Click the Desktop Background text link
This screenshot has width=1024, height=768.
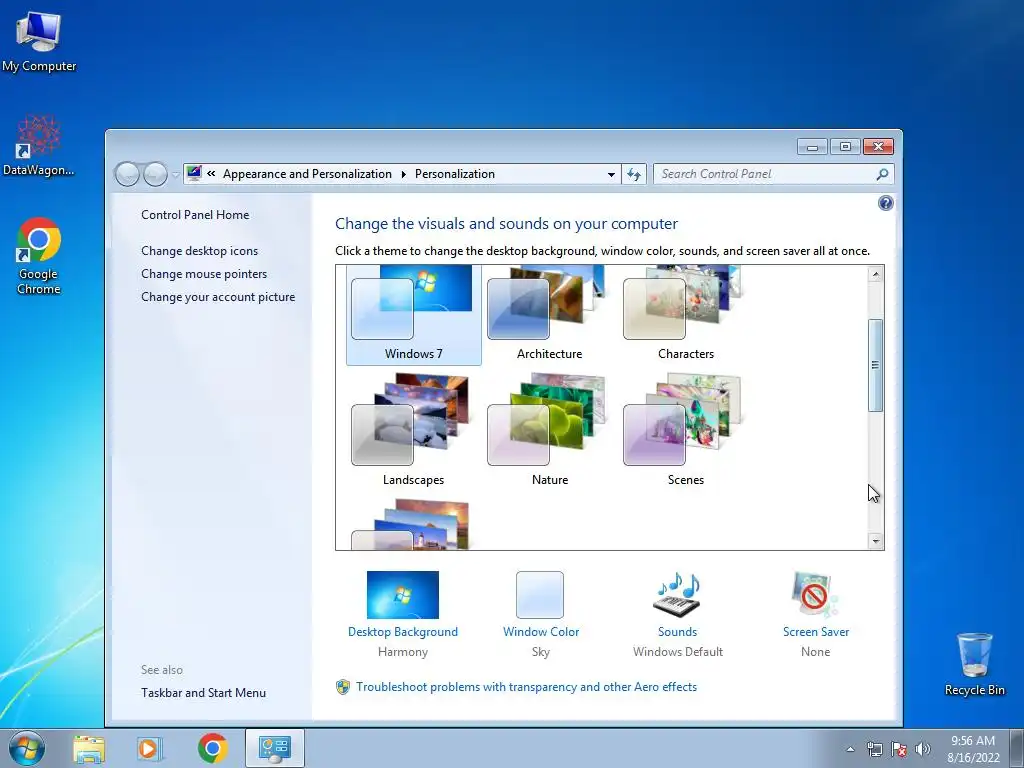point(402,632)
